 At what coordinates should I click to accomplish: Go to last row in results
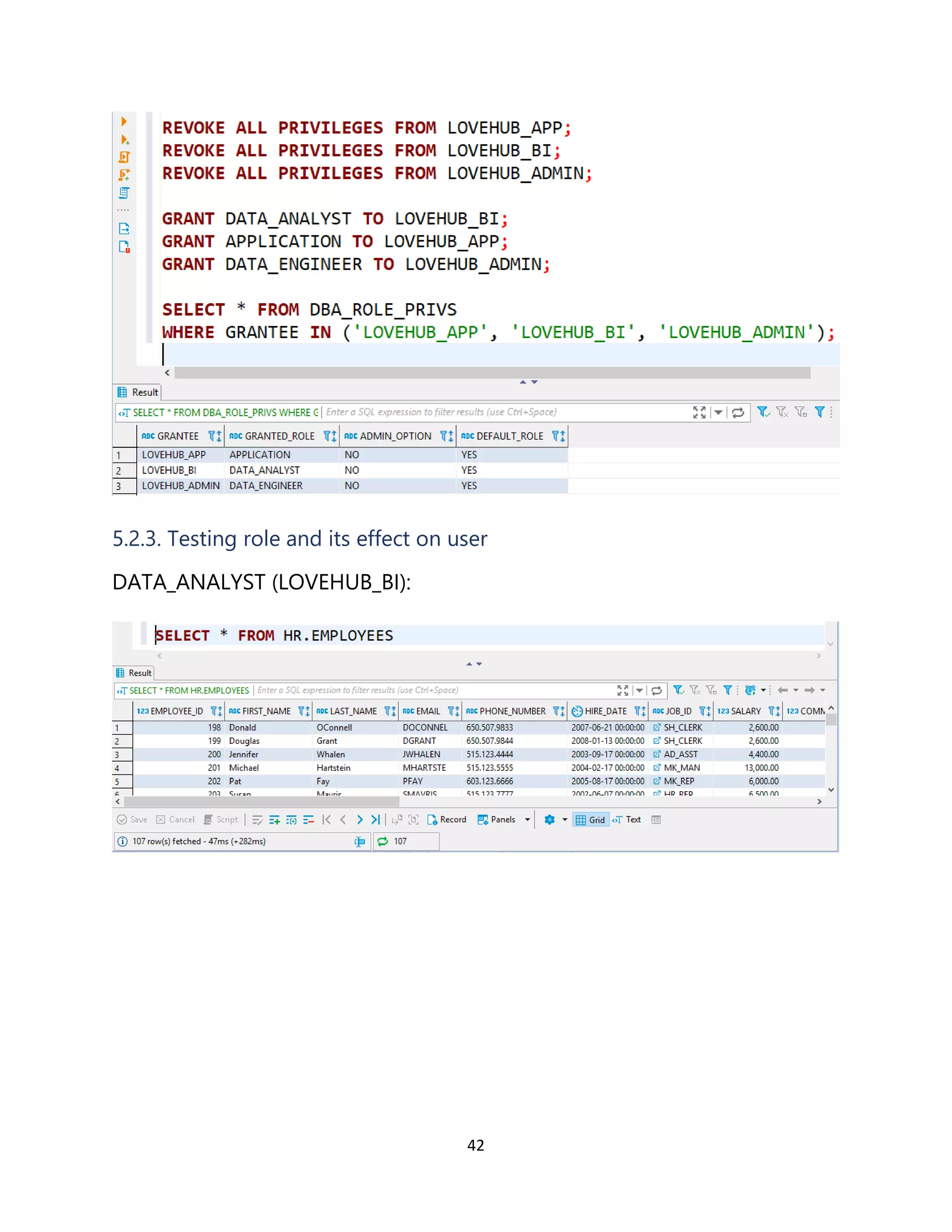(376, 820)
